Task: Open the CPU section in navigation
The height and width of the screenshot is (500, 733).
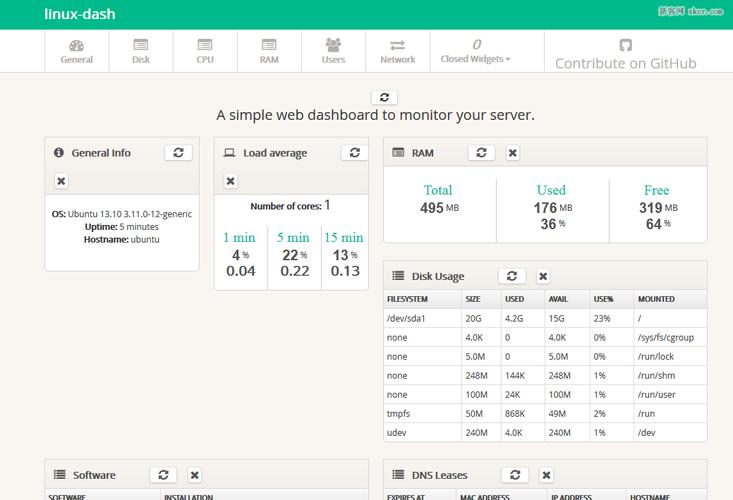Action: point(205,52)
